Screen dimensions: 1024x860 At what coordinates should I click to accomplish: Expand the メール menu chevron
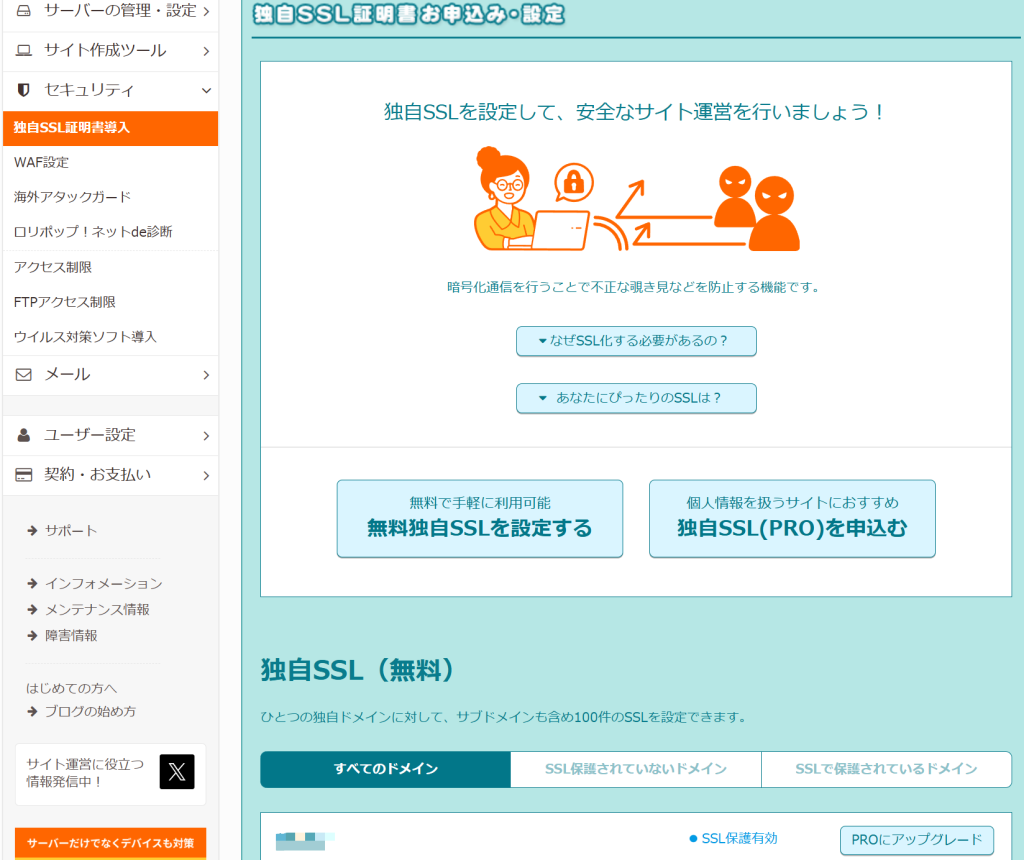(206, 375)
